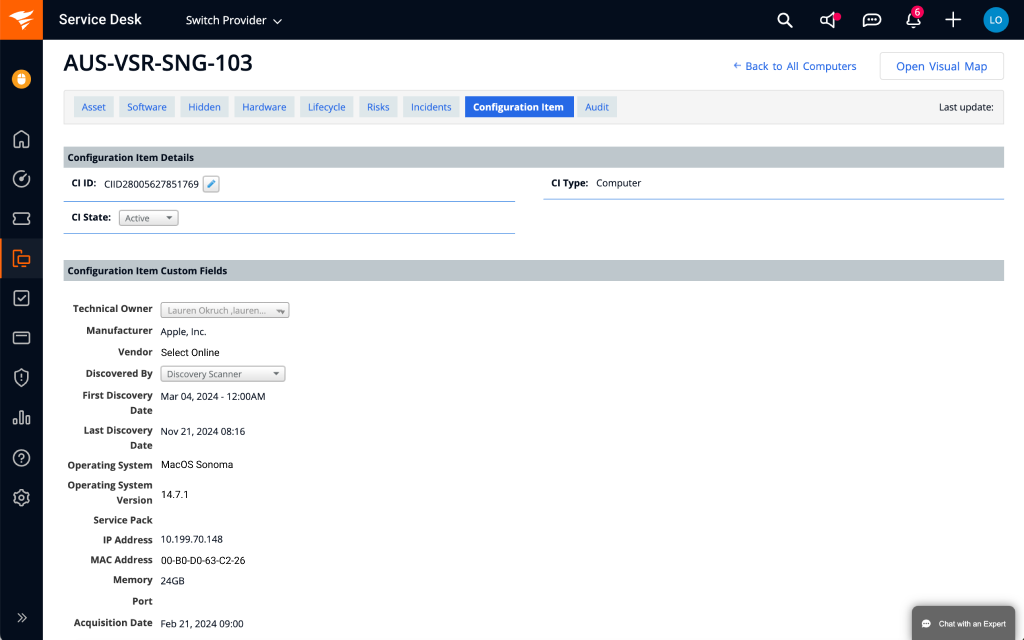Open the chat messages bubble icon
The height and width of the screenshot is (640, 1024).
[871, 20]
